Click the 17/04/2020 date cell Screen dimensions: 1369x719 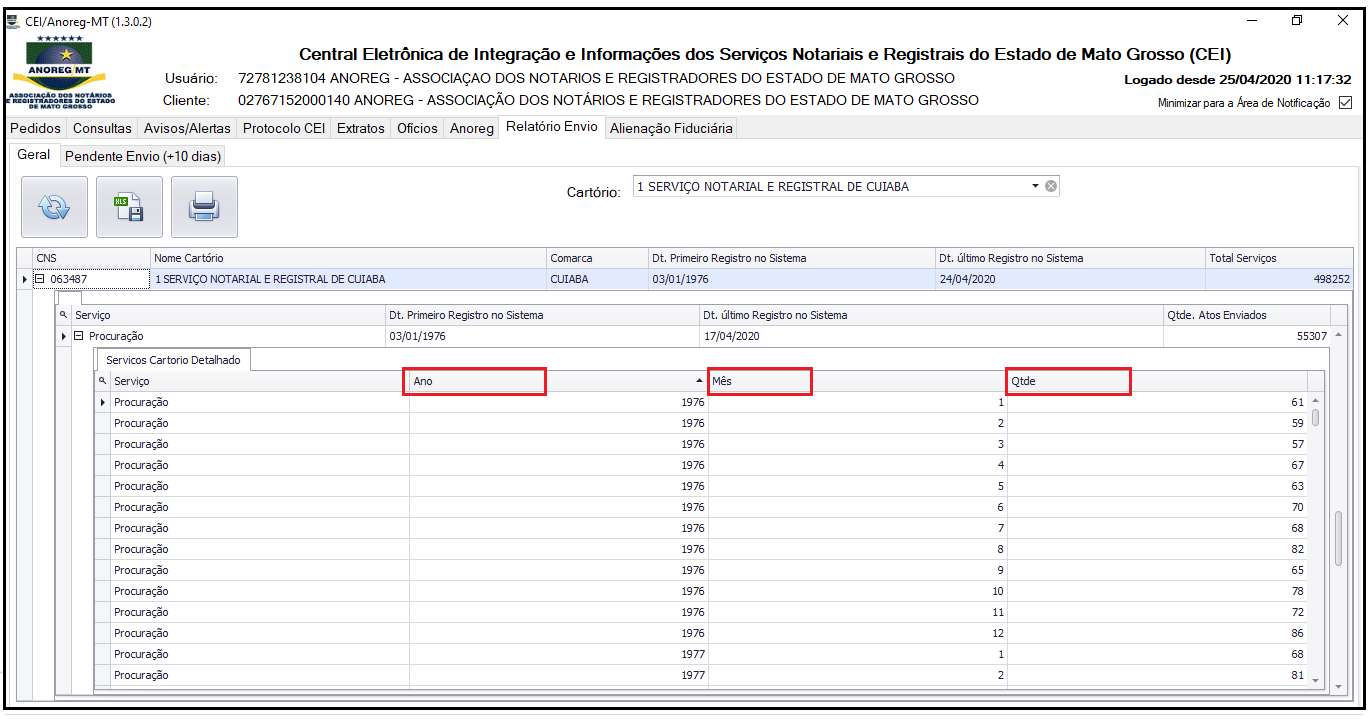(931, 336)
